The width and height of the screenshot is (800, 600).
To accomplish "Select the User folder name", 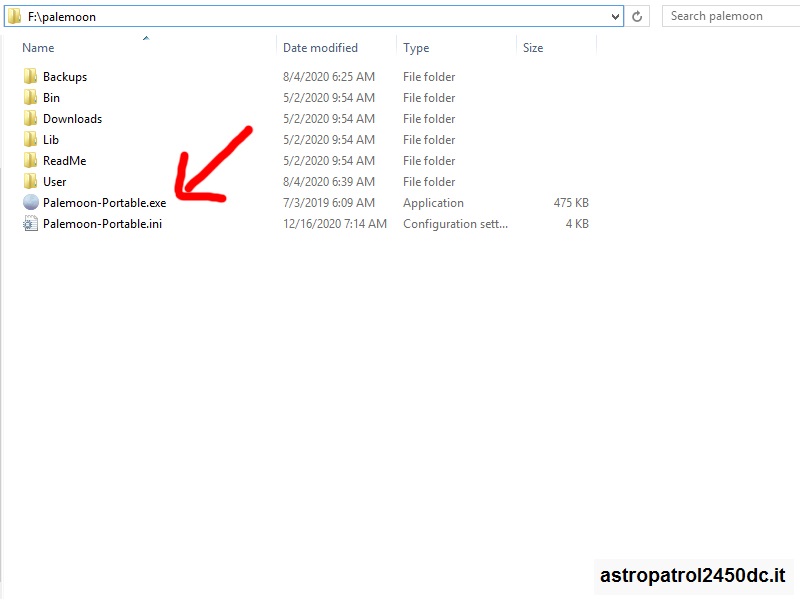I will coord(55,182).
